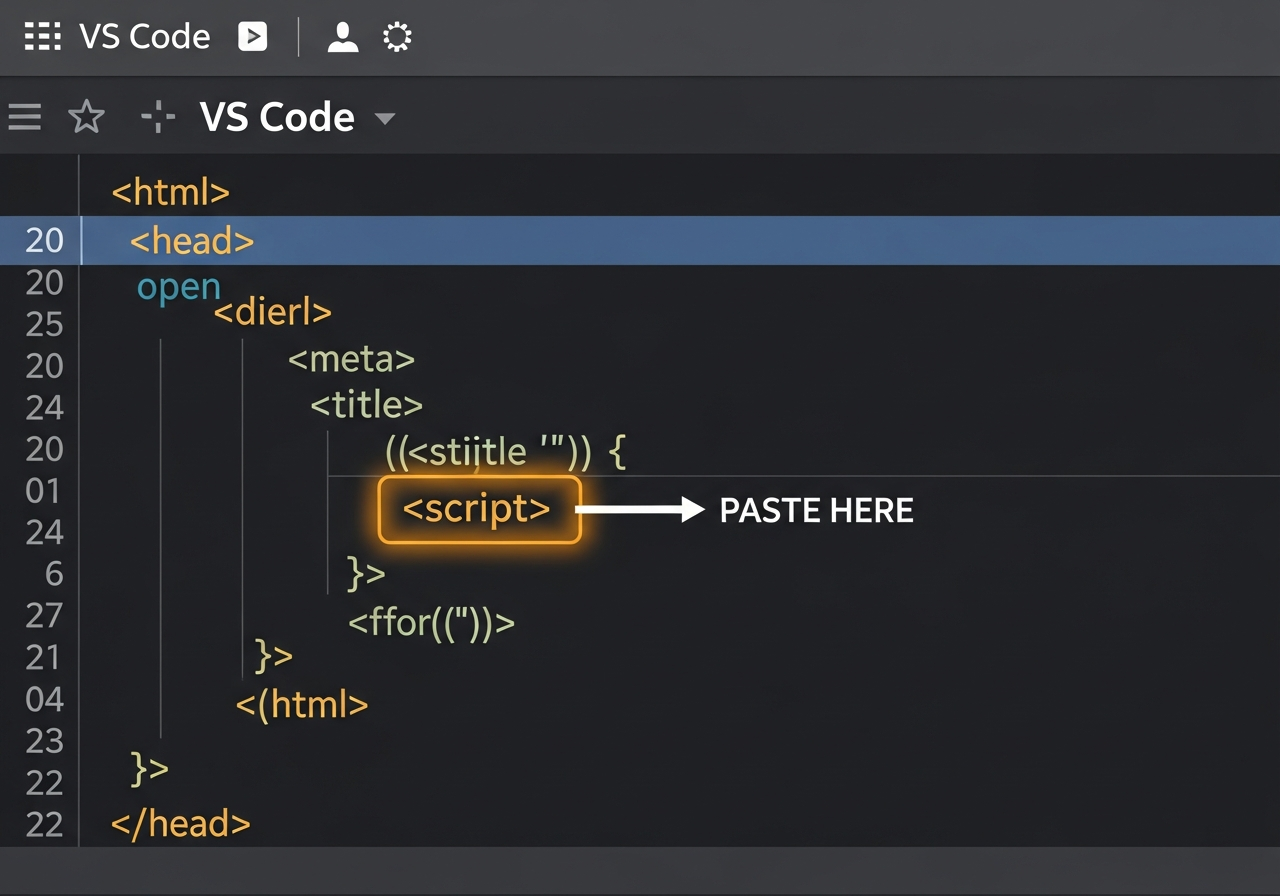Select the open keyword below head
1280x896 pixels.
pyautogui.click(x=179, y=285)
